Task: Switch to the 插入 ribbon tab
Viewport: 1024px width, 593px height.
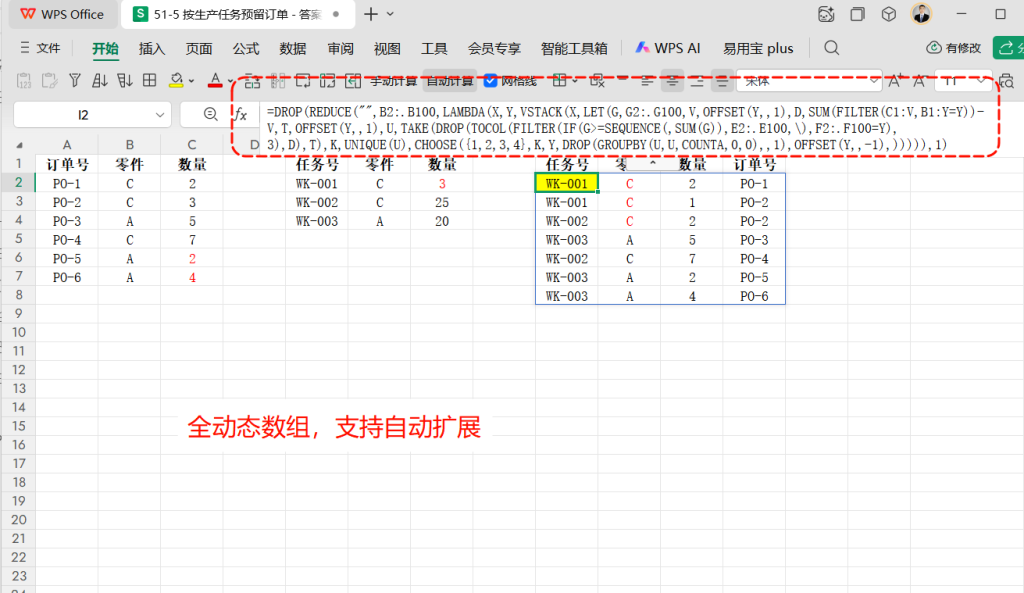Action: [152, 48]
